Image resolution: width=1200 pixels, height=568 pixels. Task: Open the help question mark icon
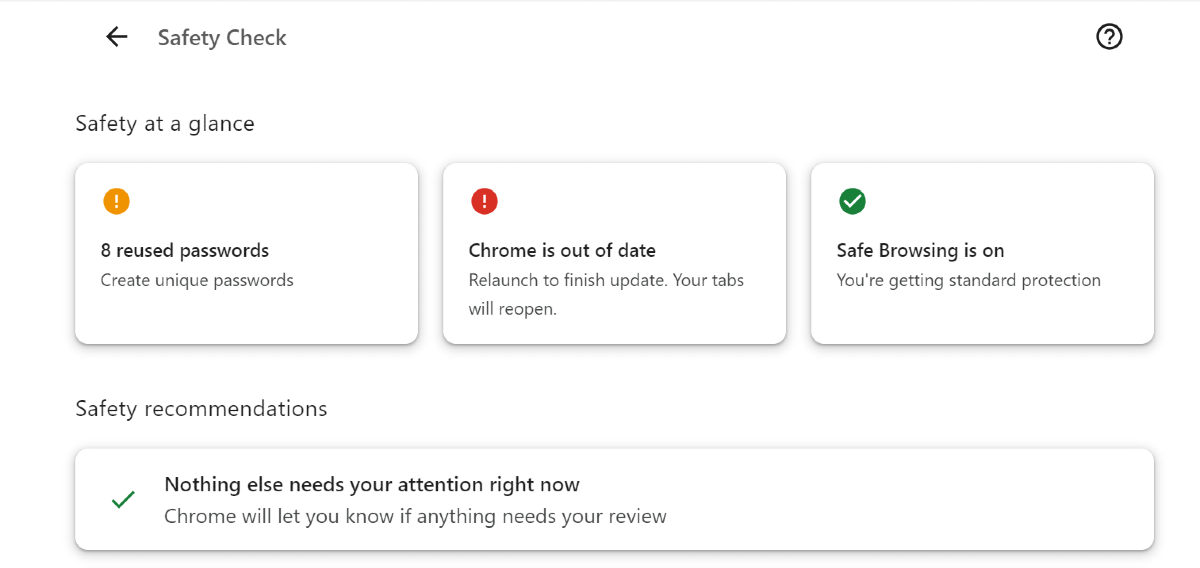pyautogui.click(x=1109, y=37)
